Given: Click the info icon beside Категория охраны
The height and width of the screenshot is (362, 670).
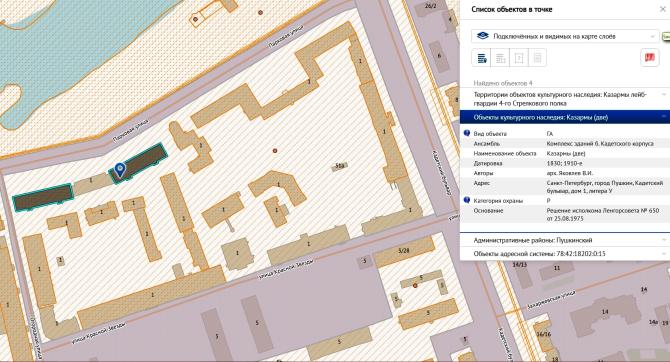Looking at the screenshot, I should [x=467, y=200].
